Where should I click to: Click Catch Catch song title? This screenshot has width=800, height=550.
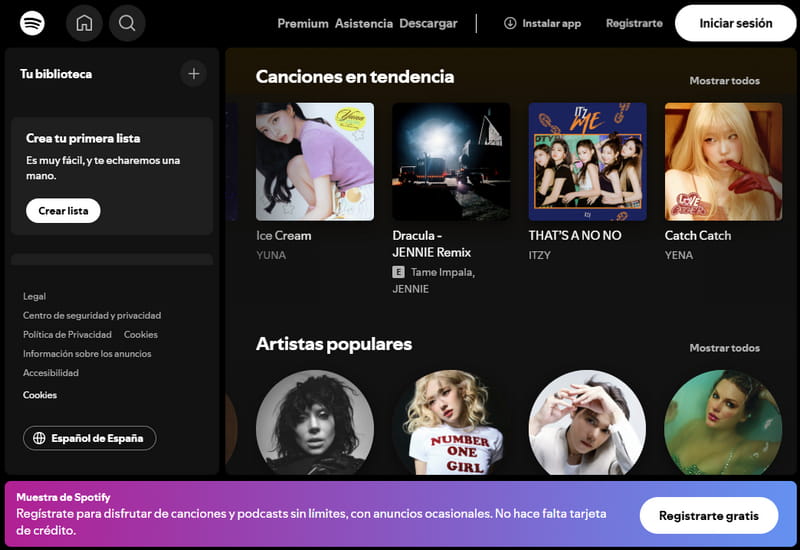point(698,236)
